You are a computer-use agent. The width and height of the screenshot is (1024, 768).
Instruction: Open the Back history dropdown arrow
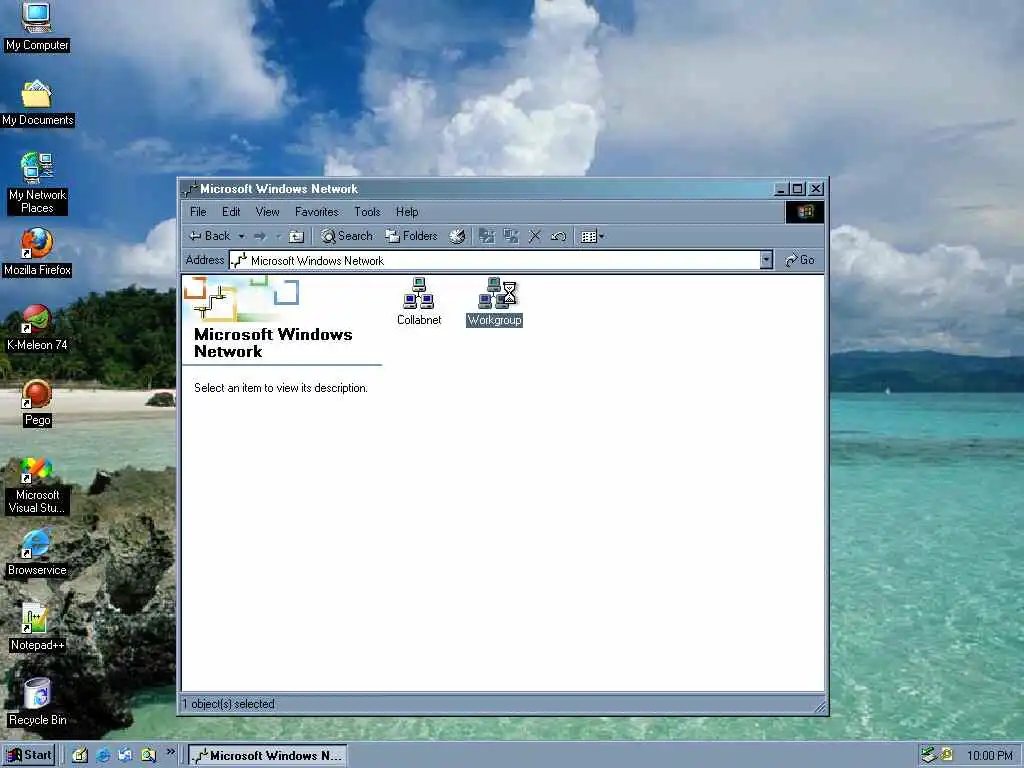coord(241,236)
